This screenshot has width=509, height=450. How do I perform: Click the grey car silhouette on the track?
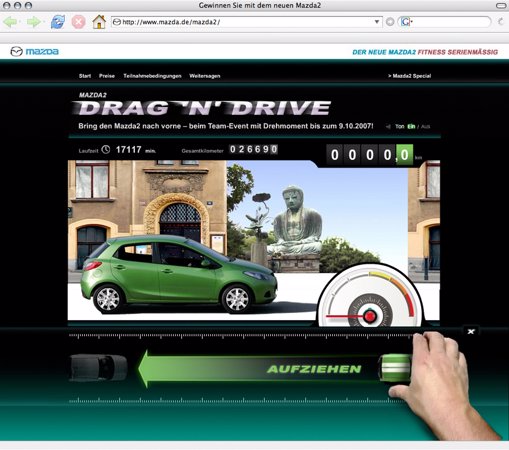(98, 368)
